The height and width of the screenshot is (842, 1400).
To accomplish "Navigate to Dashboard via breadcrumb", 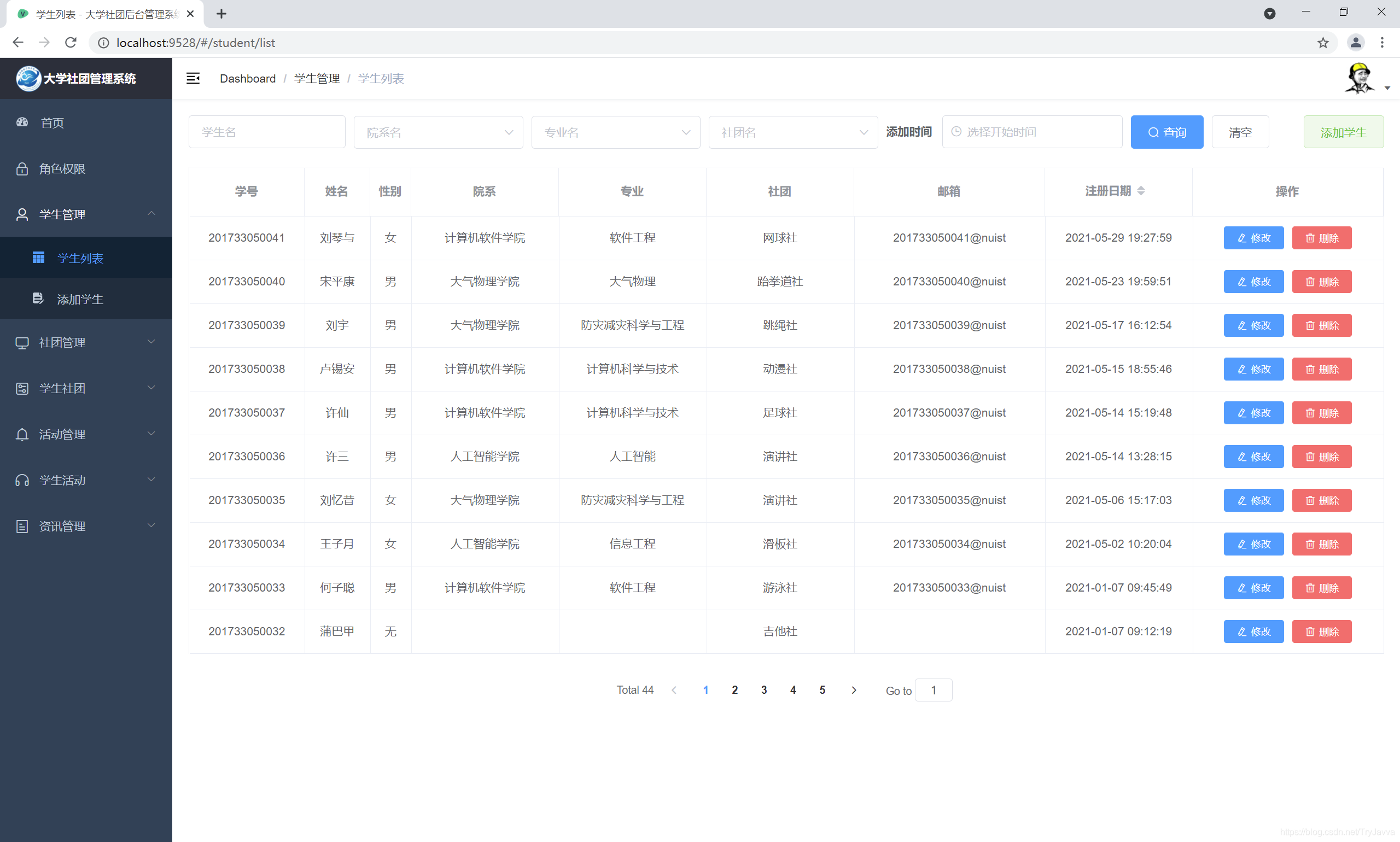I will point(247,78).
